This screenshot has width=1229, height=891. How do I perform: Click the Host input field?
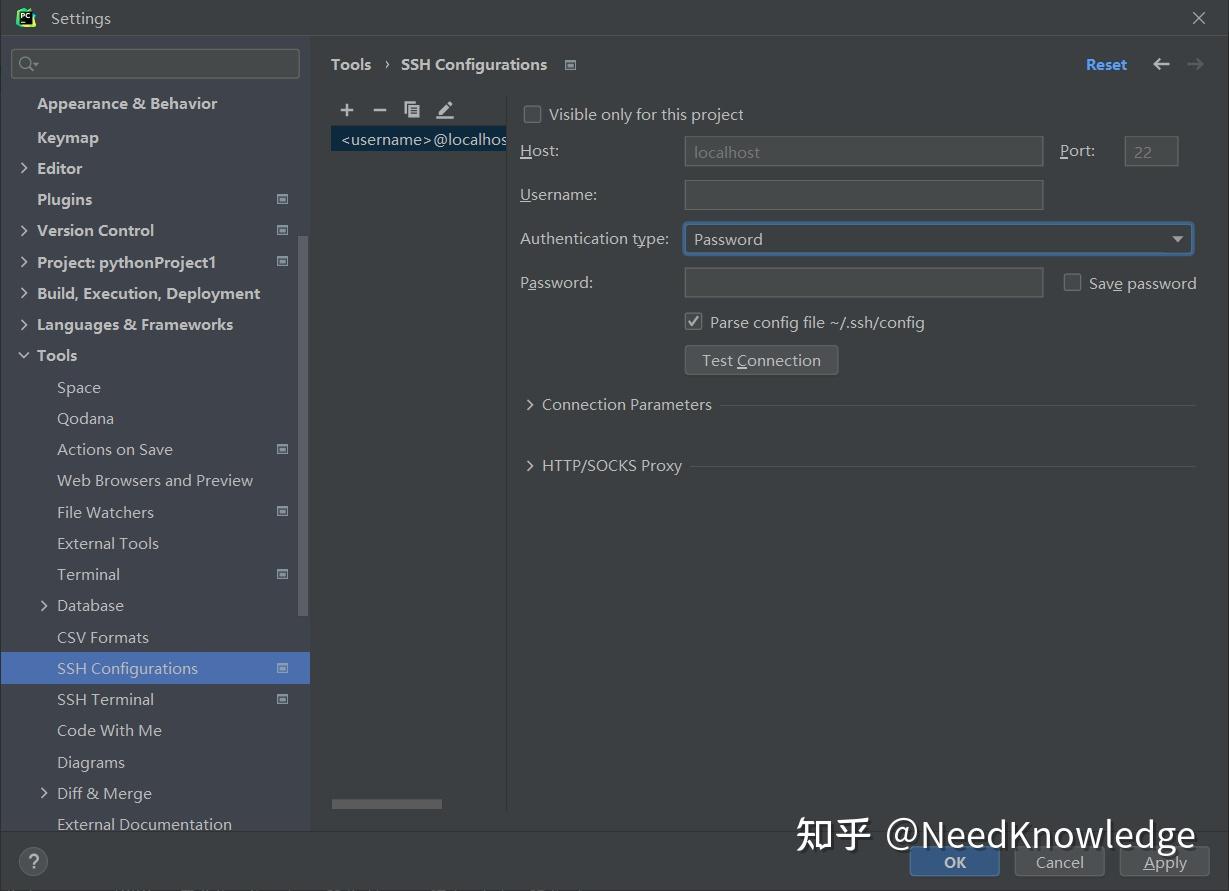[864, 152]
